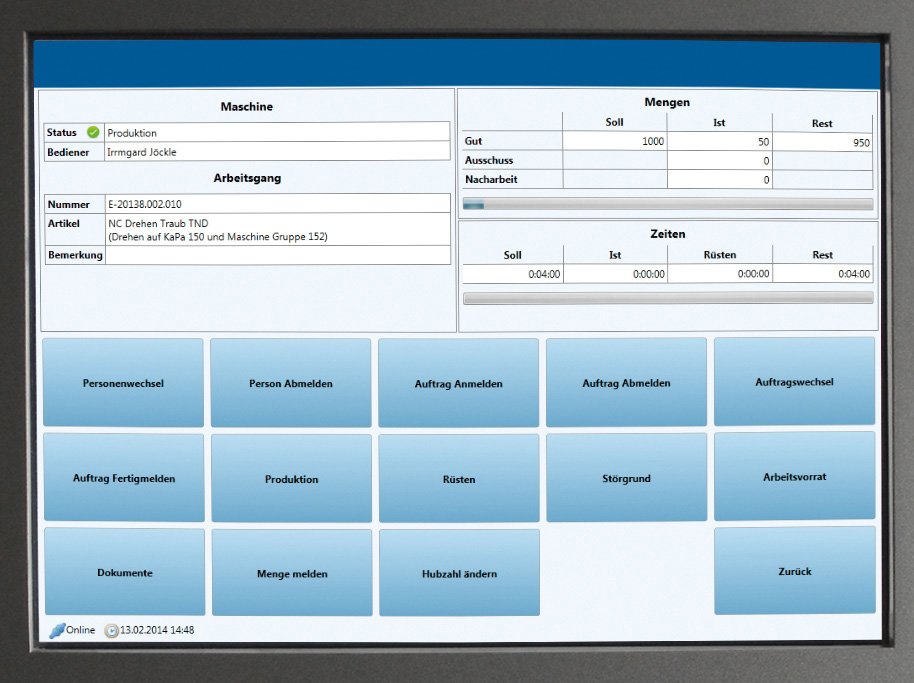Screen dimensions: 914x683
Task: Mark order done with Auftrag Fertigmelden
Action: (x=124, y=477)
